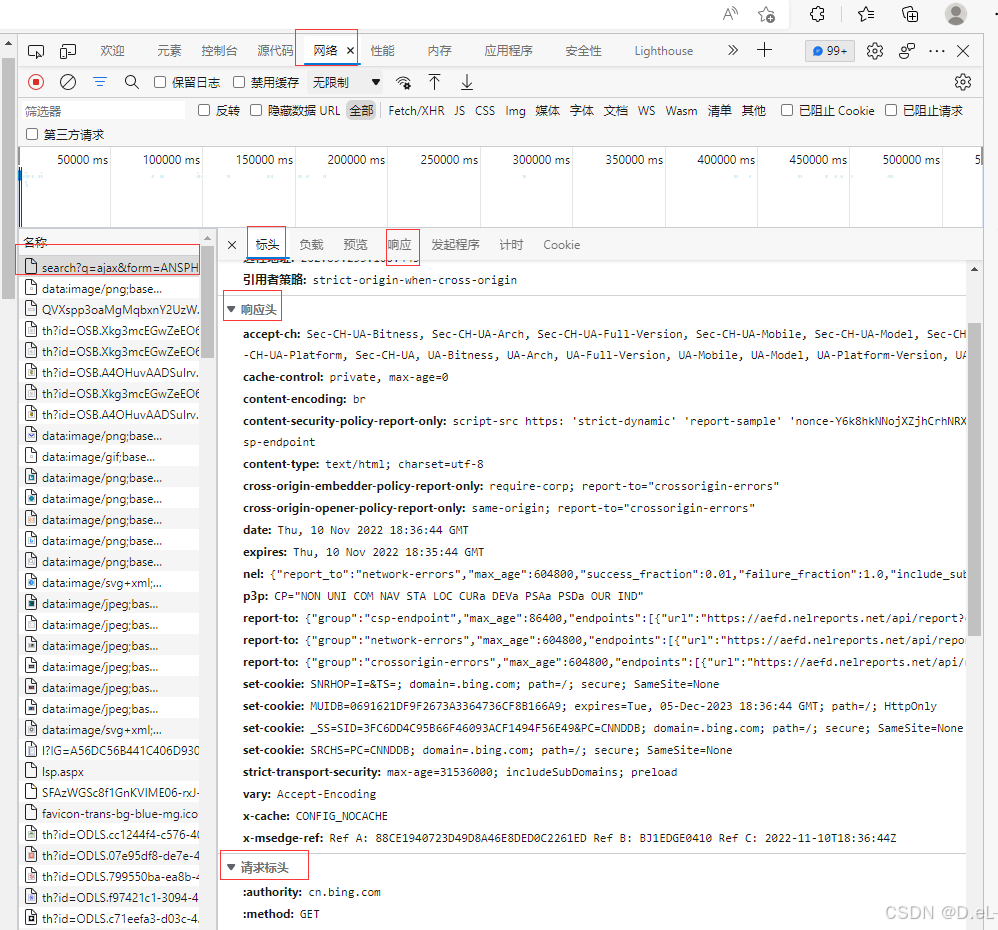998x930 pixels.
Task: Open the network search magnifier
Action: (x=132, y=82)
